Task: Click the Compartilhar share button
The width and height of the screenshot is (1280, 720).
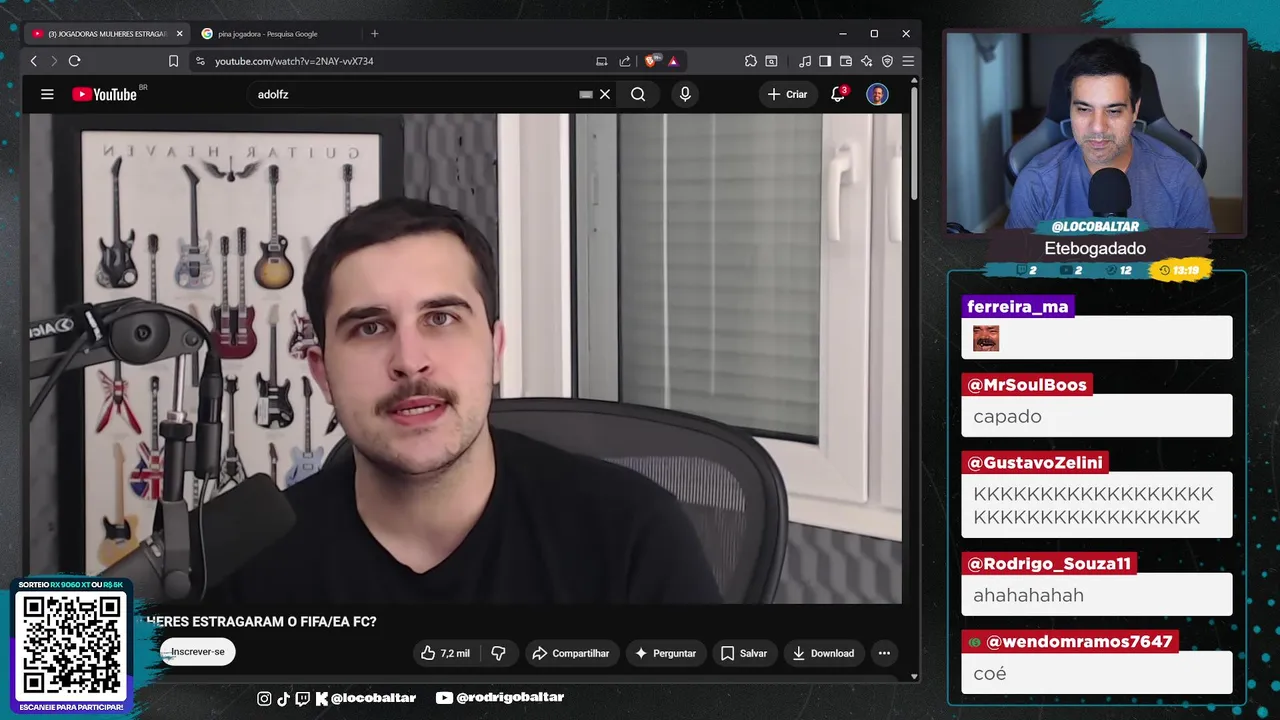Action: (572, 653)
